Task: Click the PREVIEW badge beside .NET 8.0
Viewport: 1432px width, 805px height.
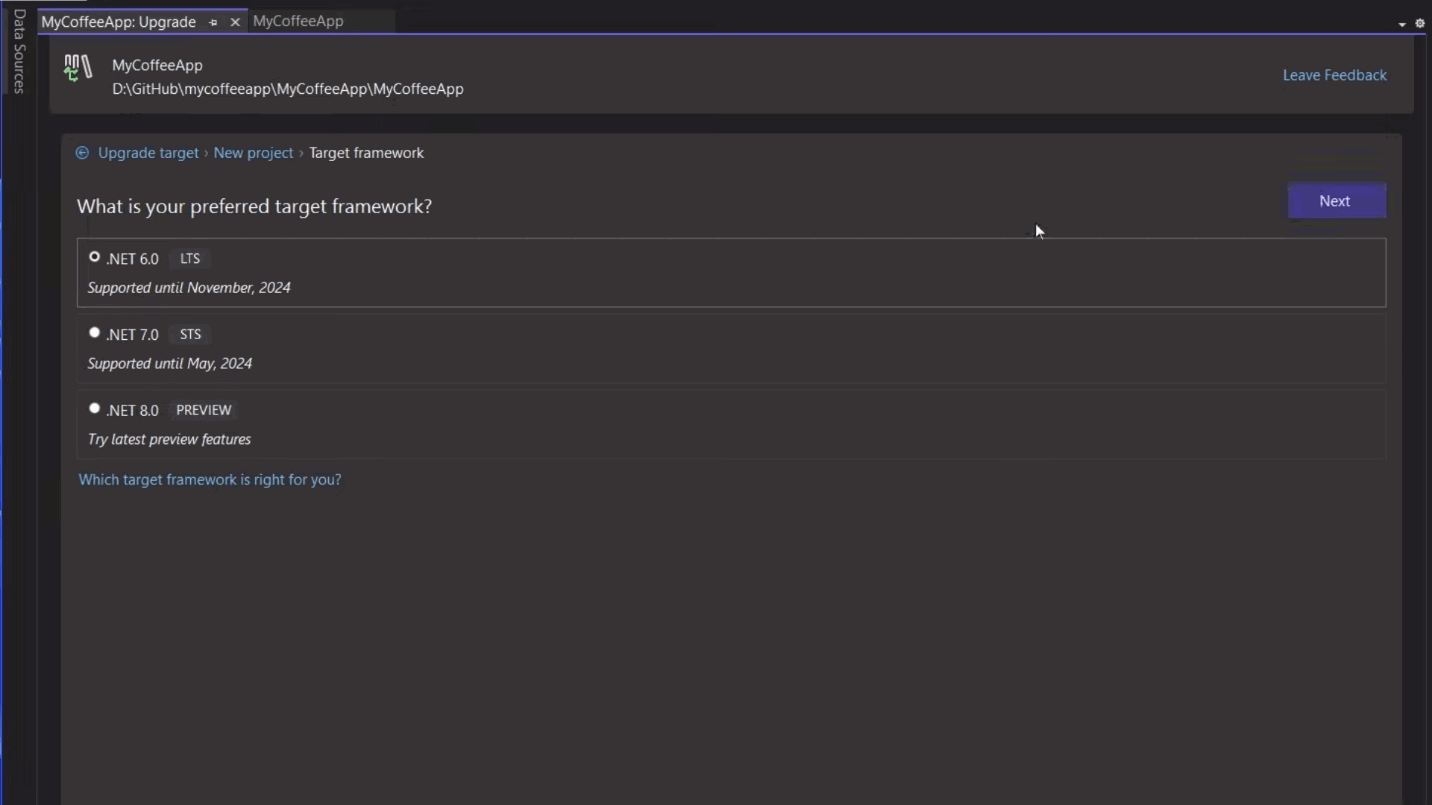Action: tap(203, 409)
